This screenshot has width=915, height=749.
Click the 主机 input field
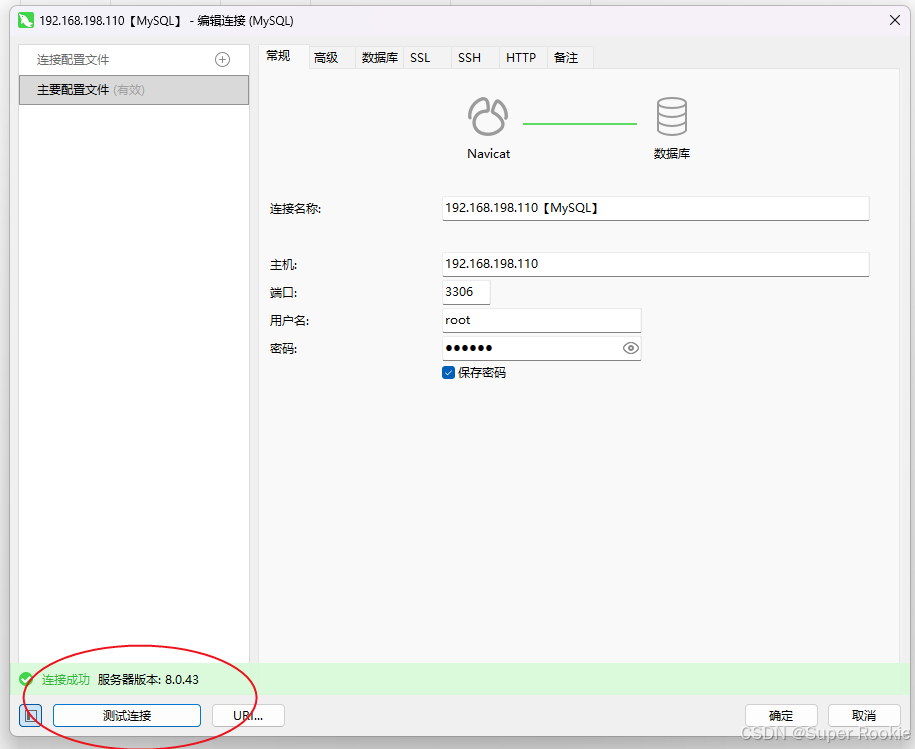point(655,264)
